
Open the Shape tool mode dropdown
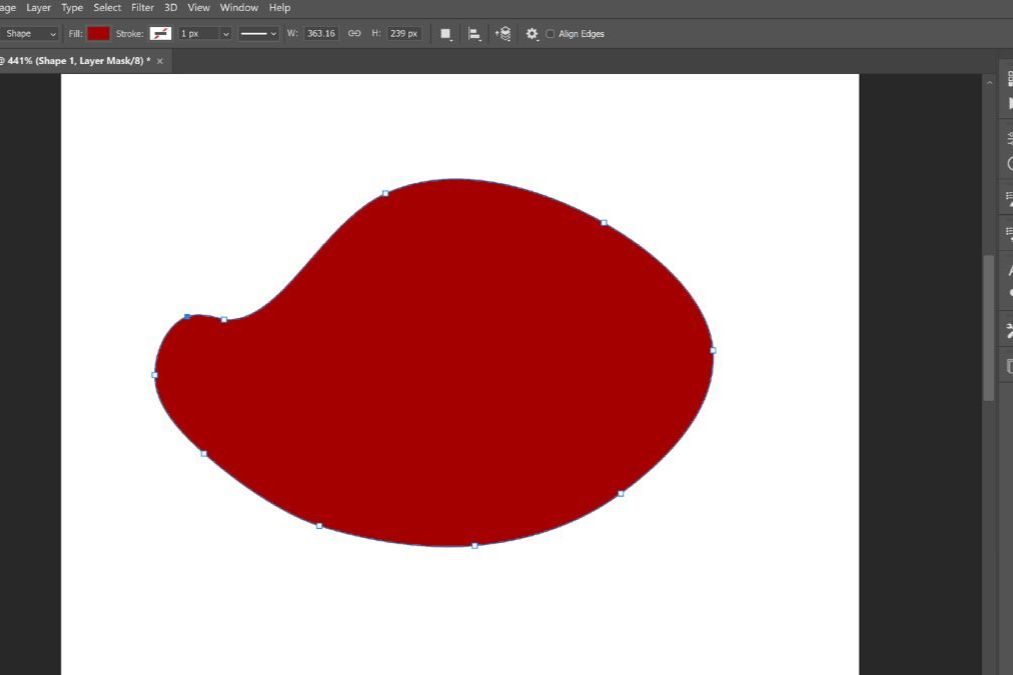pyautogui.click(x=30, y=34)
